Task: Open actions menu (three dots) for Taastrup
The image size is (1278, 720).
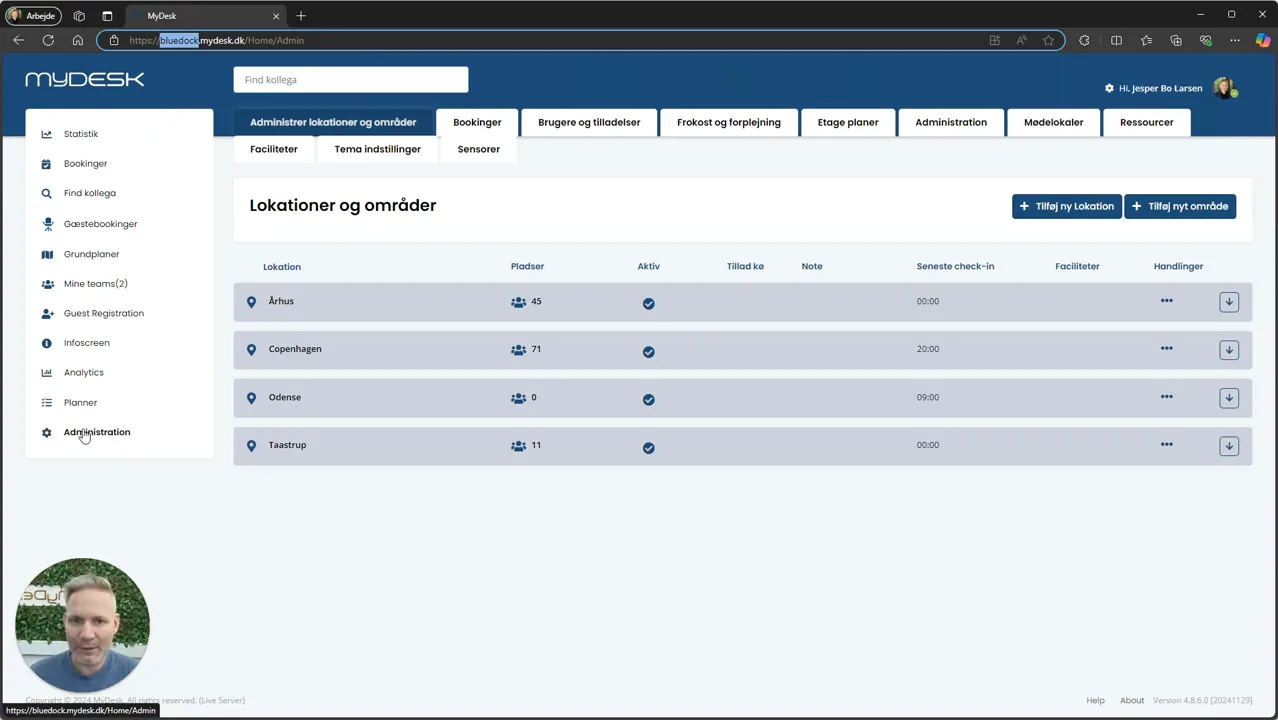Action: [x=1166, y=445]
